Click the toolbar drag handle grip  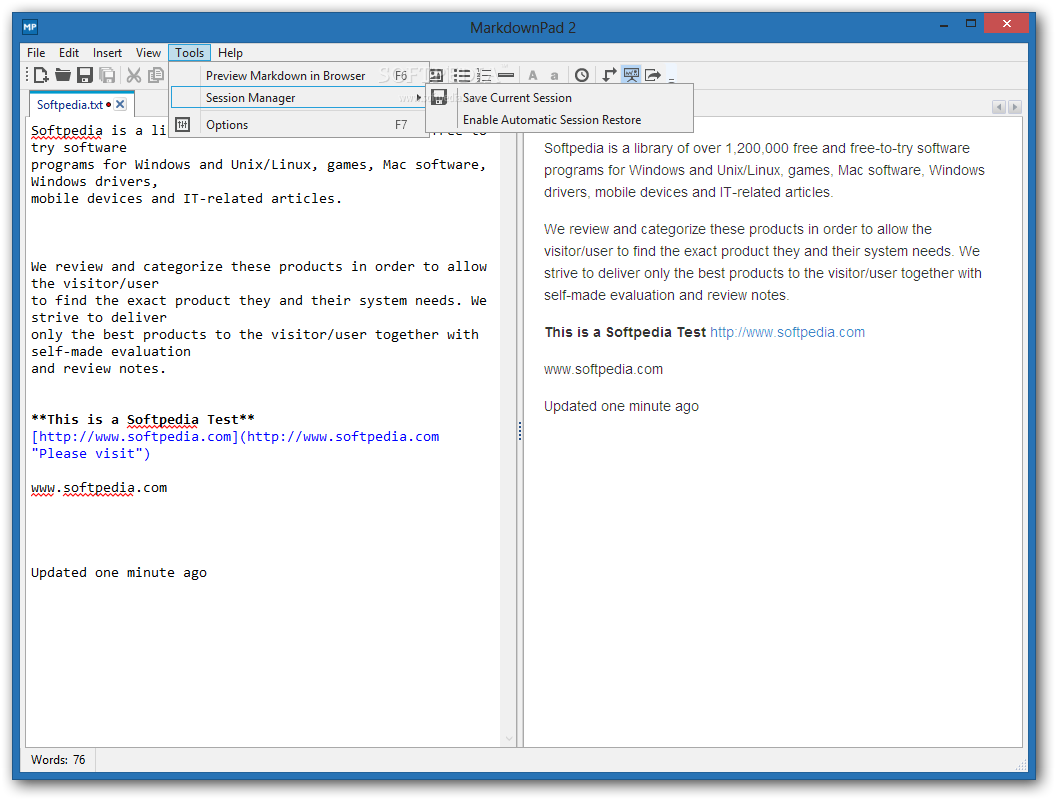[x=28, y=75]
